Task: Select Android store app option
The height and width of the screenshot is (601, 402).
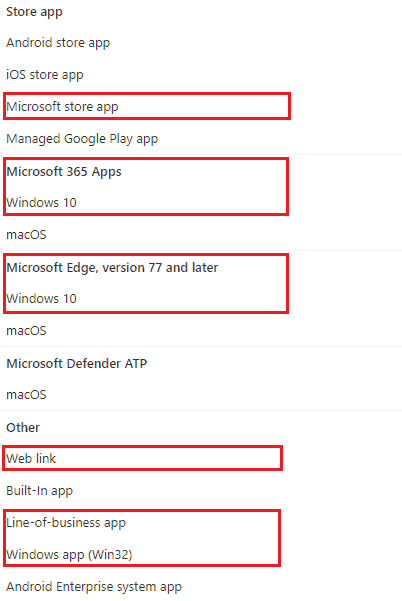Action: 58,43
